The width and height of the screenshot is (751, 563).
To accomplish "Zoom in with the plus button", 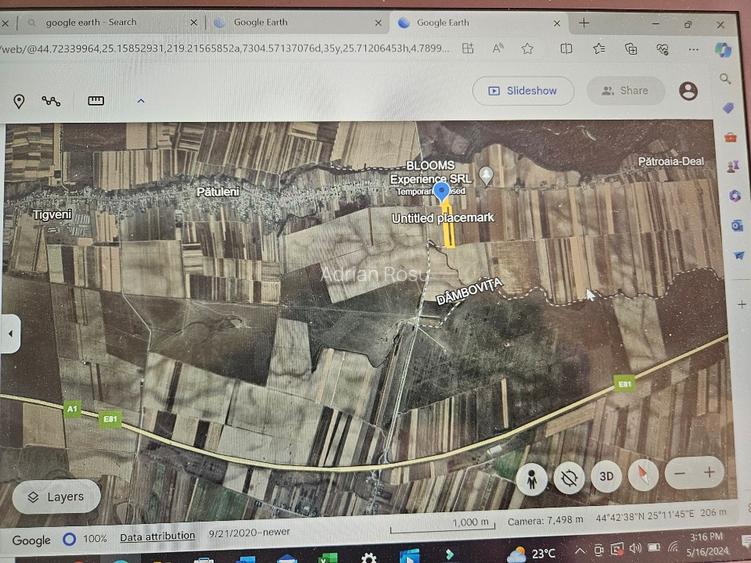I will [710, 472].
